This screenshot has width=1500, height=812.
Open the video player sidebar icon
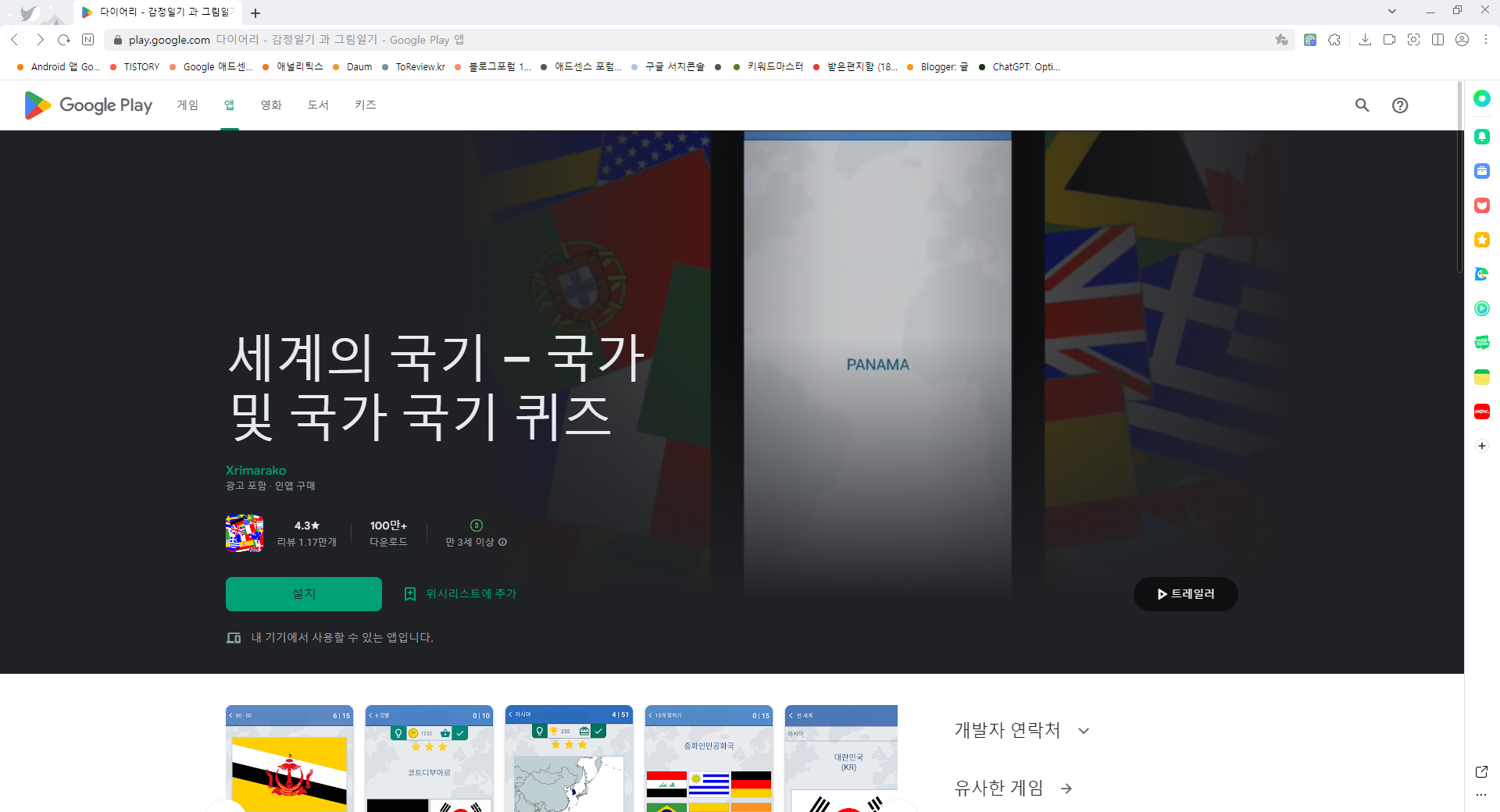[x=1482, y=308]
